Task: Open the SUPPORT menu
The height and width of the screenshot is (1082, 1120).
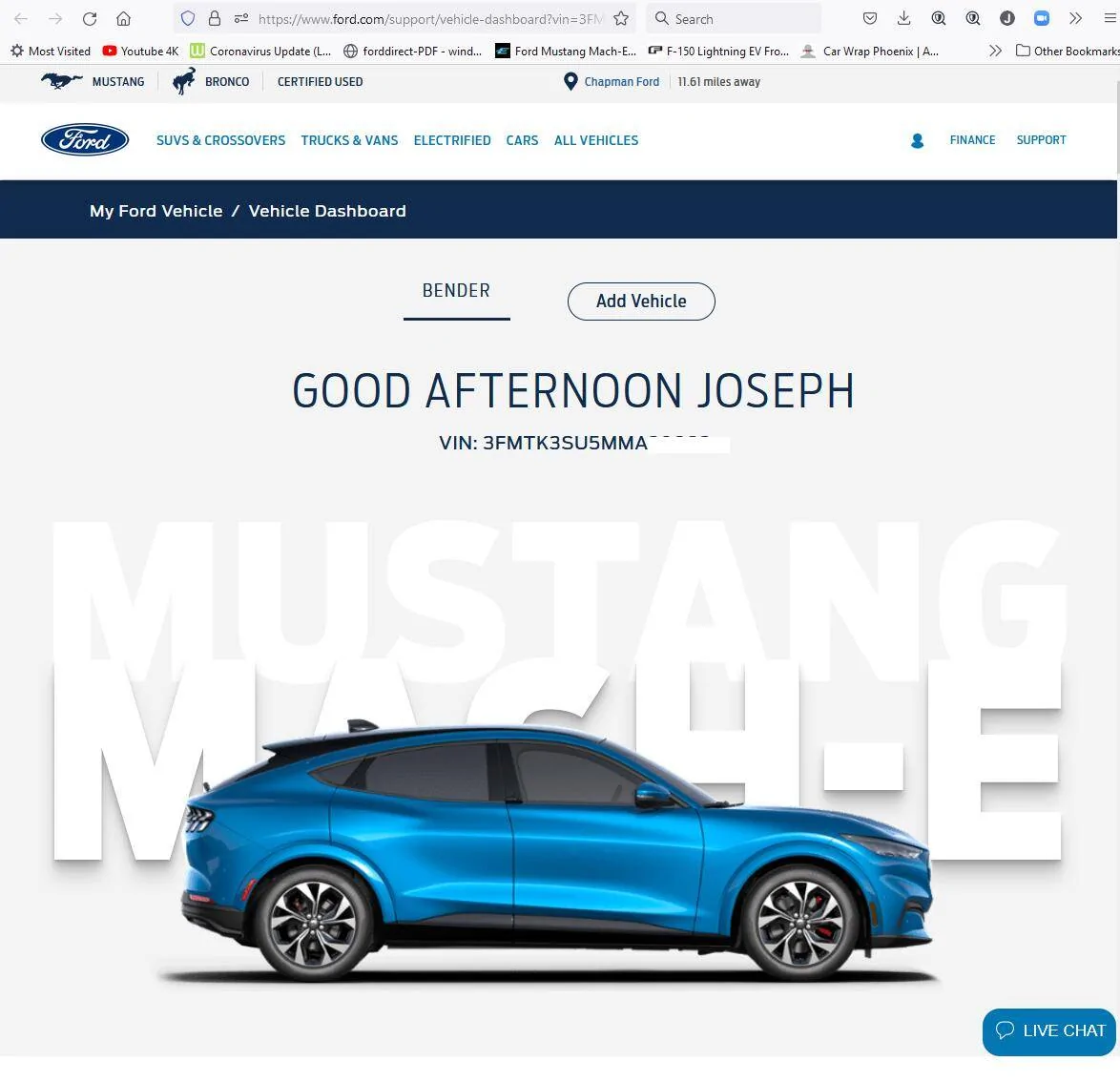Action: click(1041, 140)
